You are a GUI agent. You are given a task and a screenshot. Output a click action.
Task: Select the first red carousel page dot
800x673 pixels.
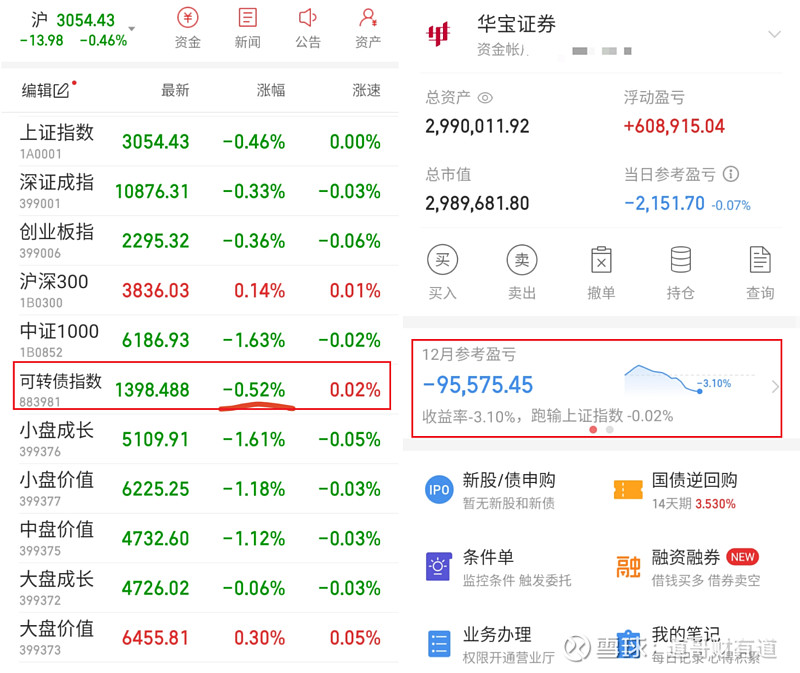(593, 430)
